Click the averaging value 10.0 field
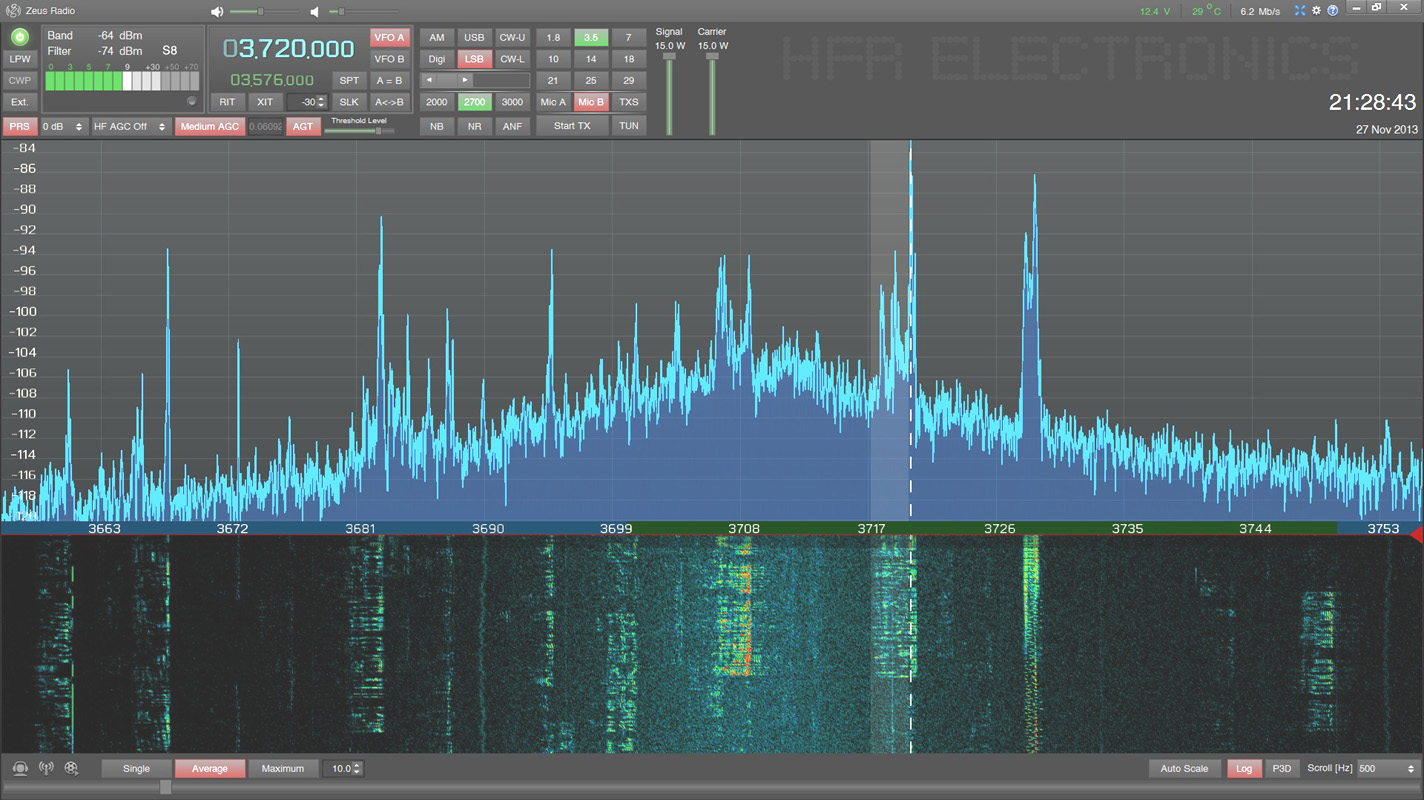1424x800 pixels. [x=338, y=768]
